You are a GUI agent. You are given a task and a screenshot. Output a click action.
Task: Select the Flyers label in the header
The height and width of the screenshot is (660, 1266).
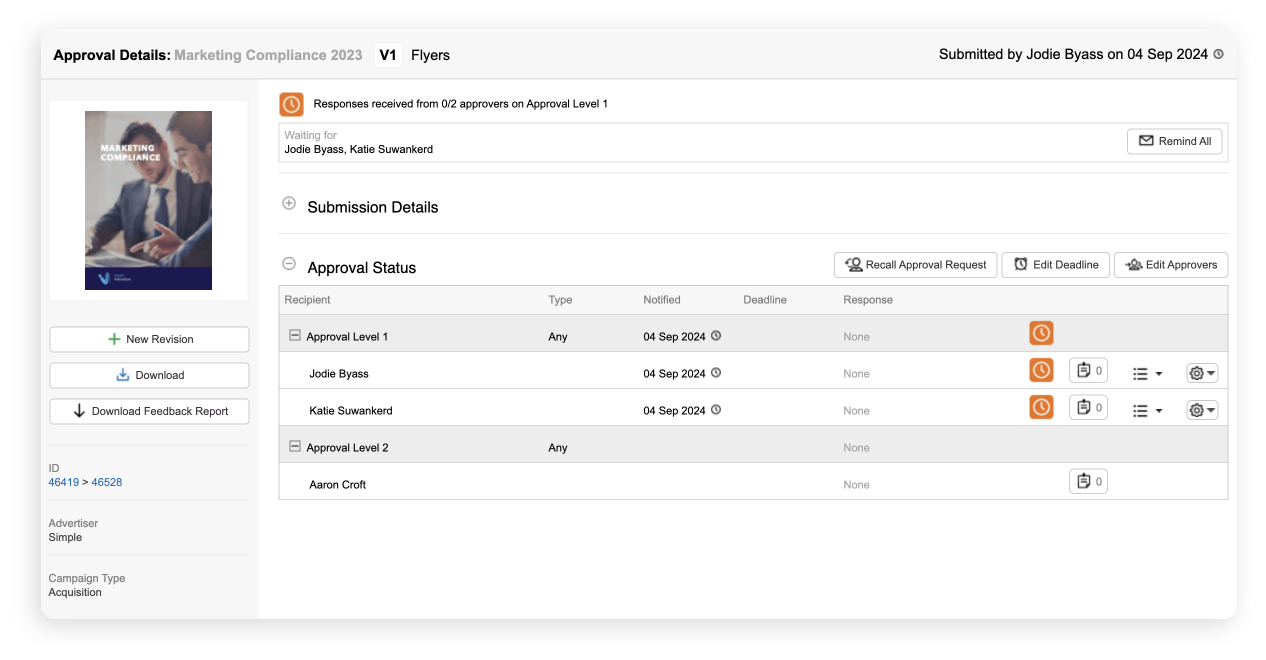coord(430,55)
